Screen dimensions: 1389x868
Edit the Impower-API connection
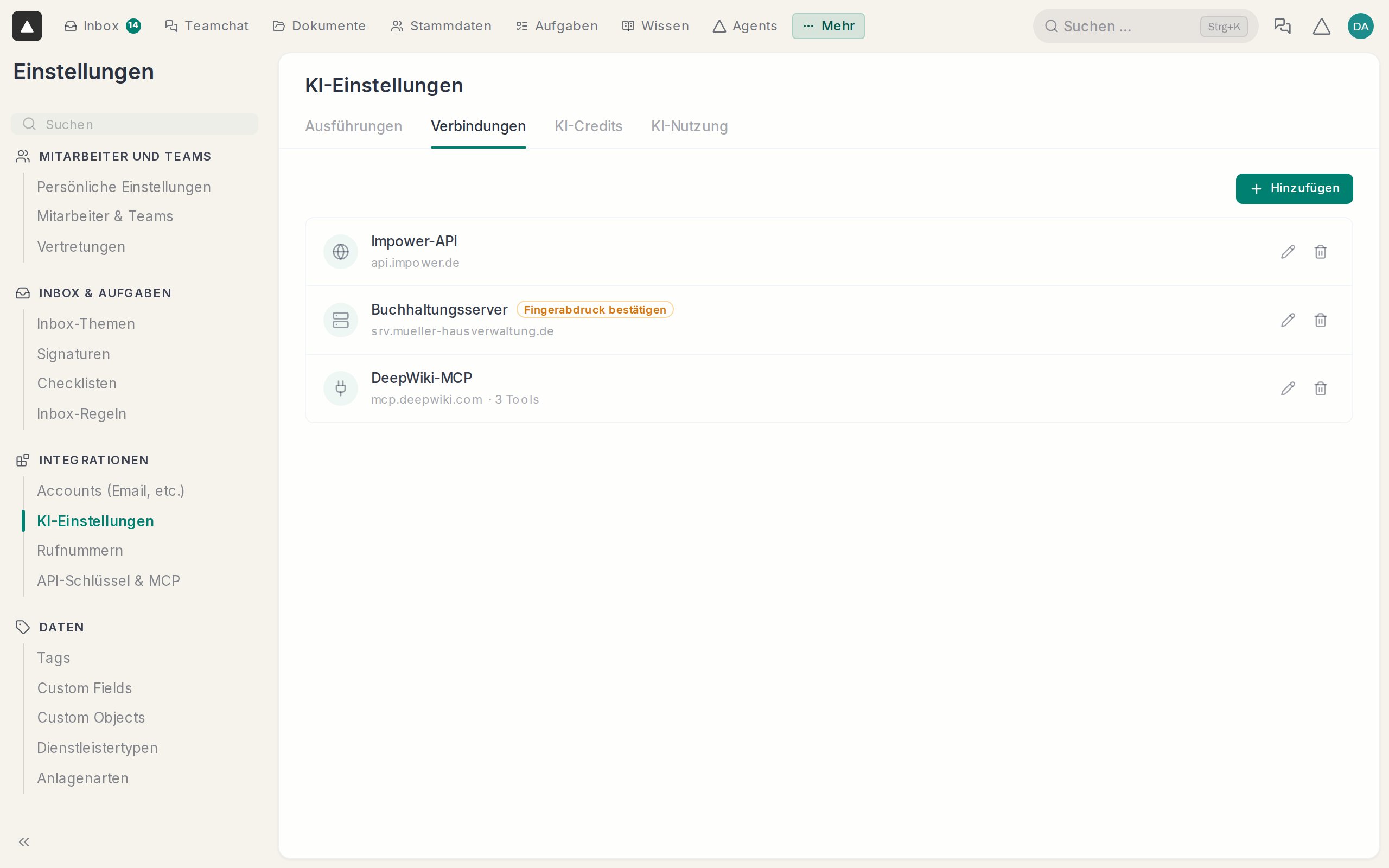(1288, 251)
